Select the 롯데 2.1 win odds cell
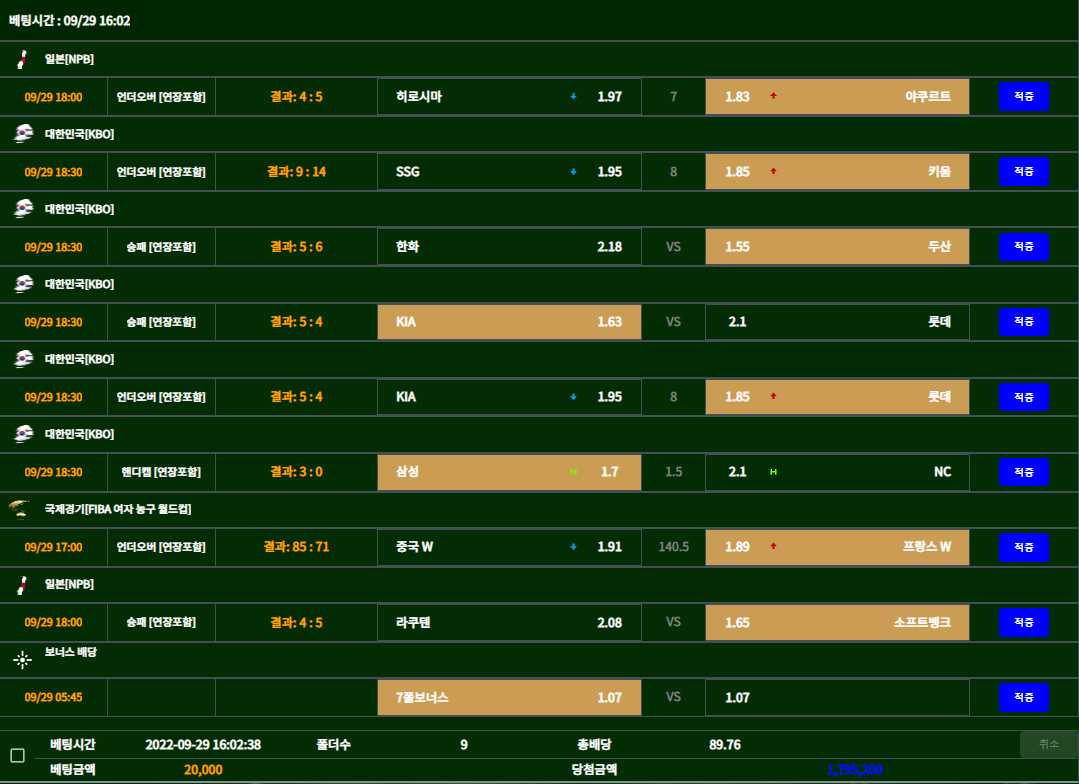Viewport: 1079px width, 784px height. tap(837, 322)
